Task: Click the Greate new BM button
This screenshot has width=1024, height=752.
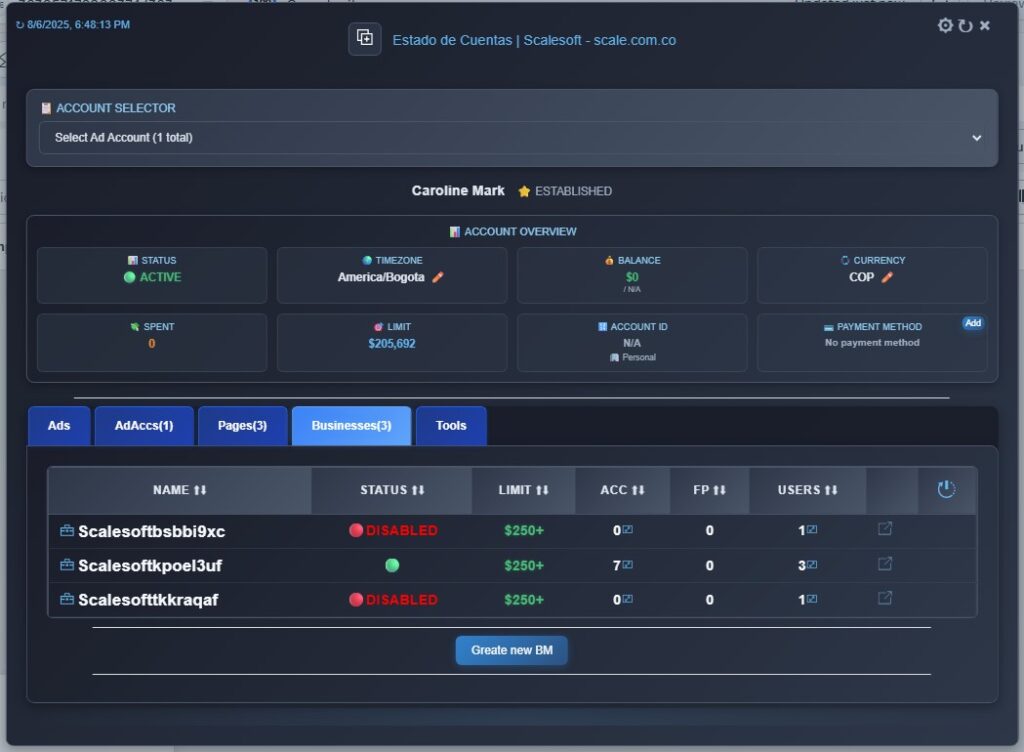Action: 512,650
